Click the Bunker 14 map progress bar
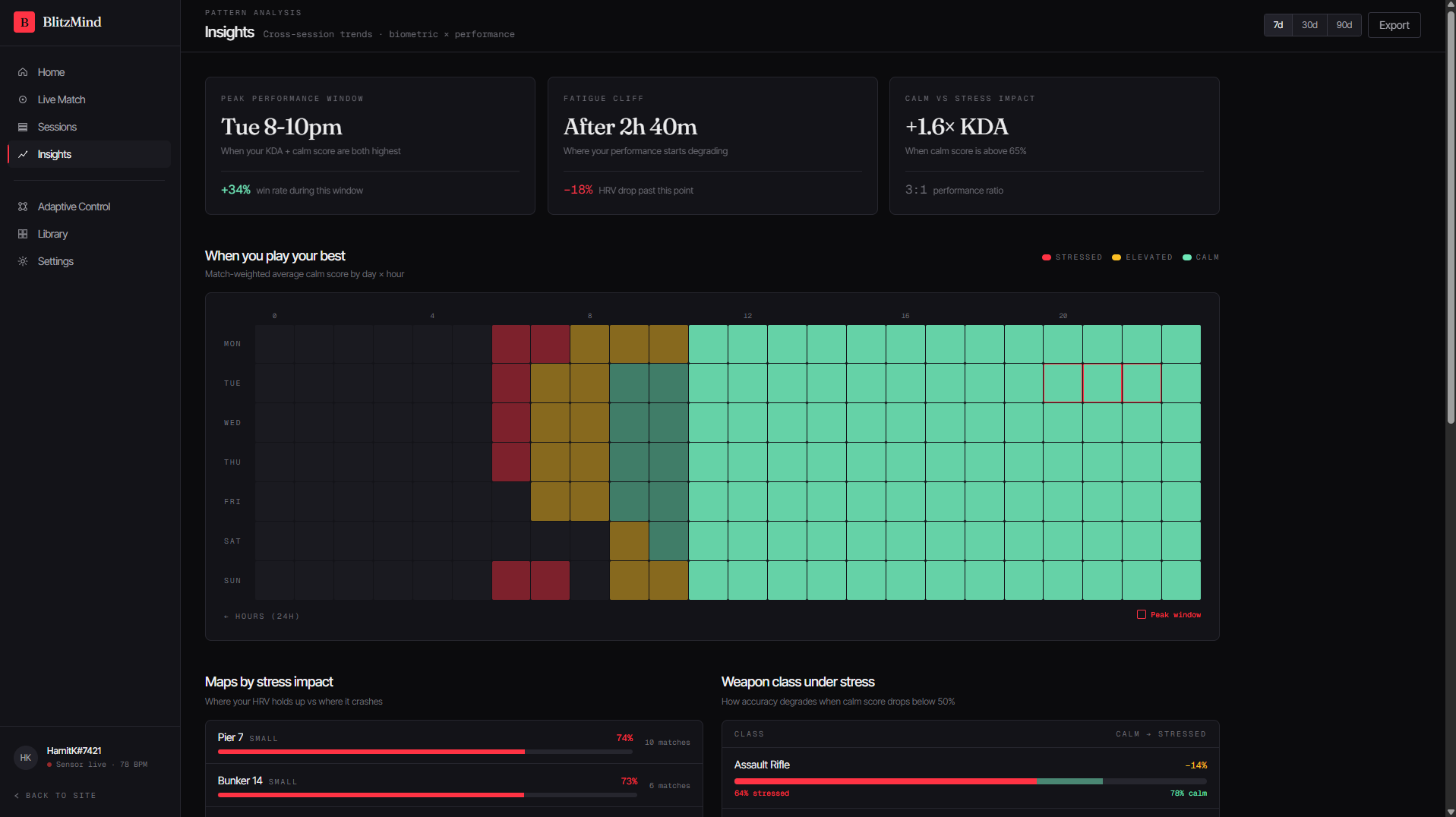Image resolution: width=1456 pixels, height=817 pixels. [428, 795]
